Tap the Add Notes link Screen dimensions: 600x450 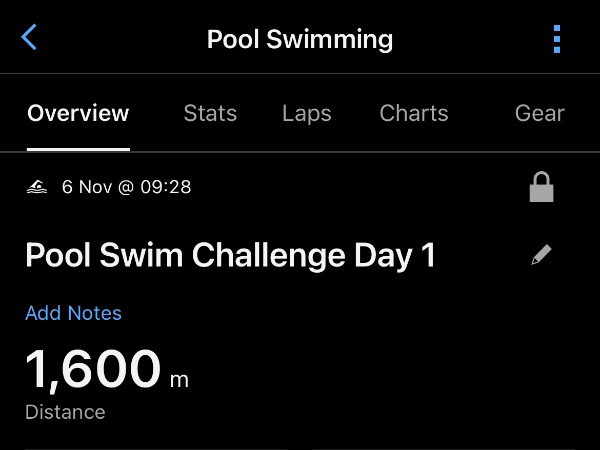pyautogui.click(x=73, y=313)
